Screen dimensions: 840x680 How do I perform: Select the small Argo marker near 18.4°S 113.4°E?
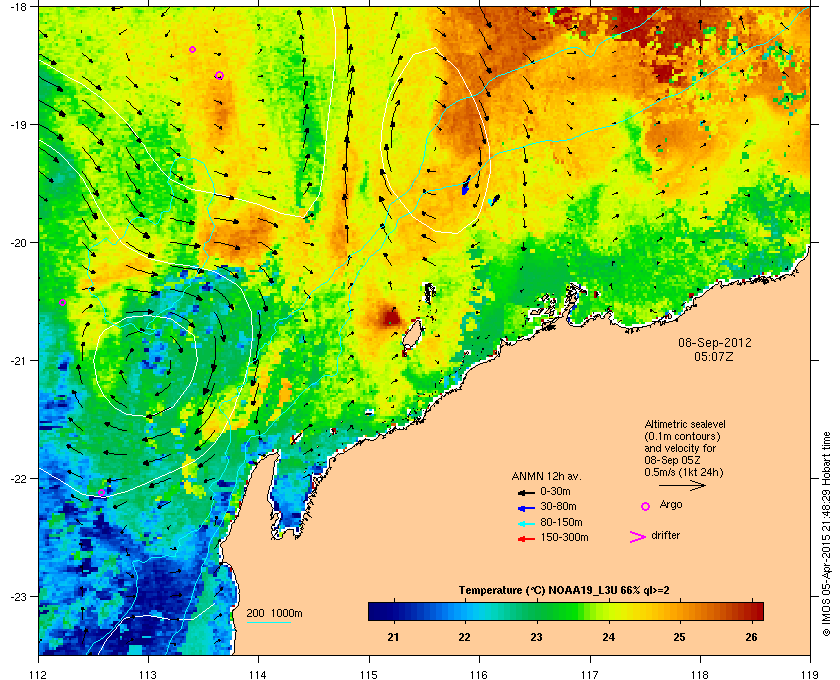192,50
